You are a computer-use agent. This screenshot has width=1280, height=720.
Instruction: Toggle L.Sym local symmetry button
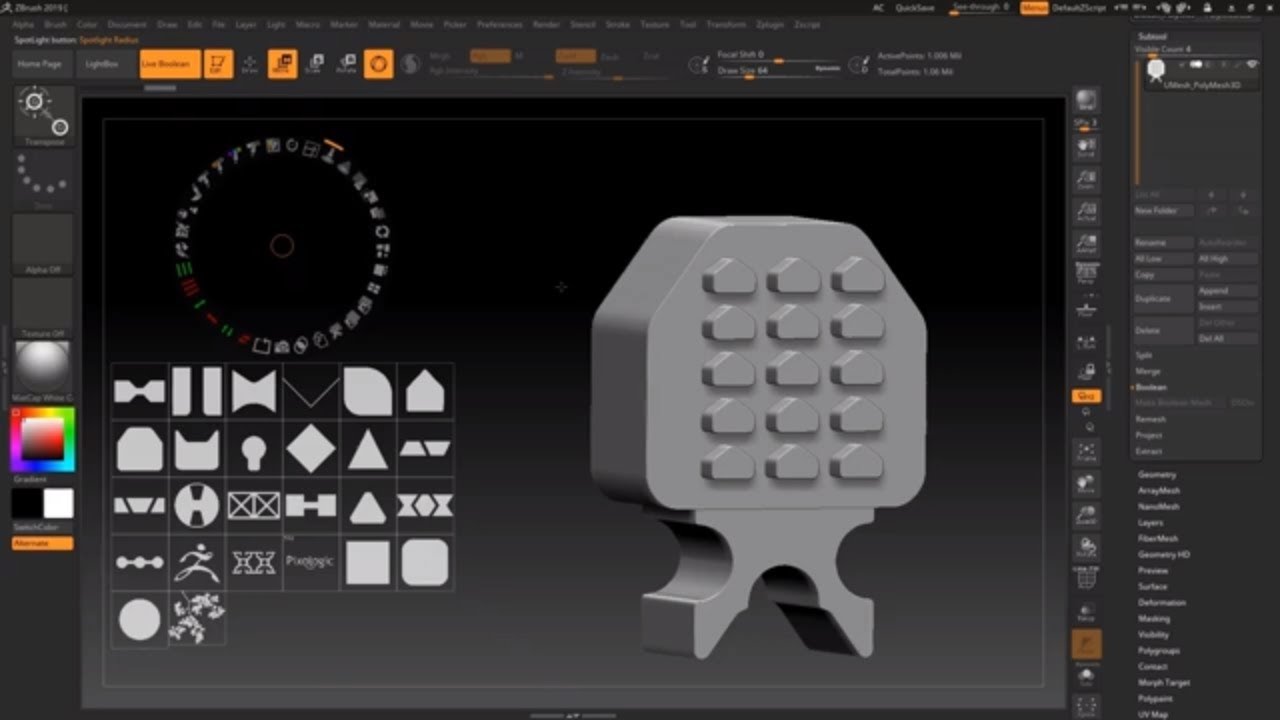pyautogui.click(x=1086, y=342)
